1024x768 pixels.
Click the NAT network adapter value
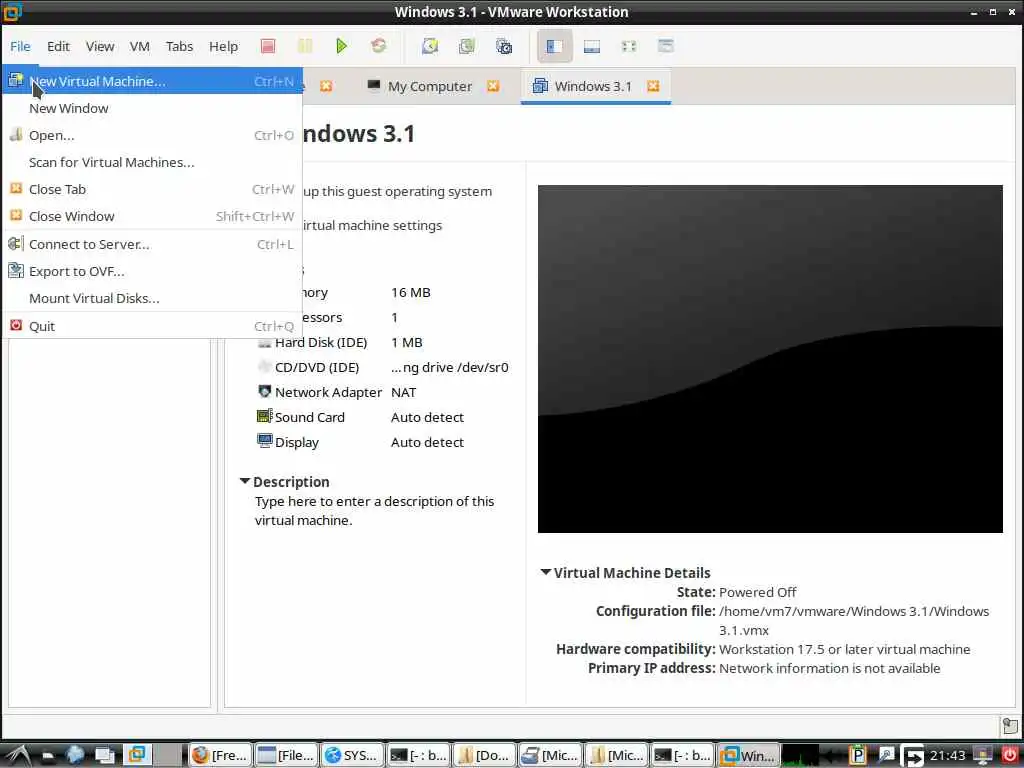pyautogui.click(x=404, y=392)
